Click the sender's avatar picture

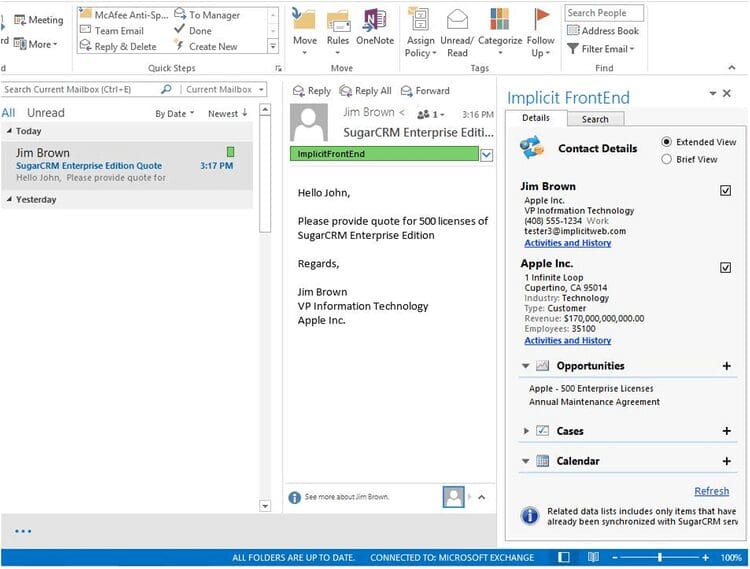click(x=309, y=122)
